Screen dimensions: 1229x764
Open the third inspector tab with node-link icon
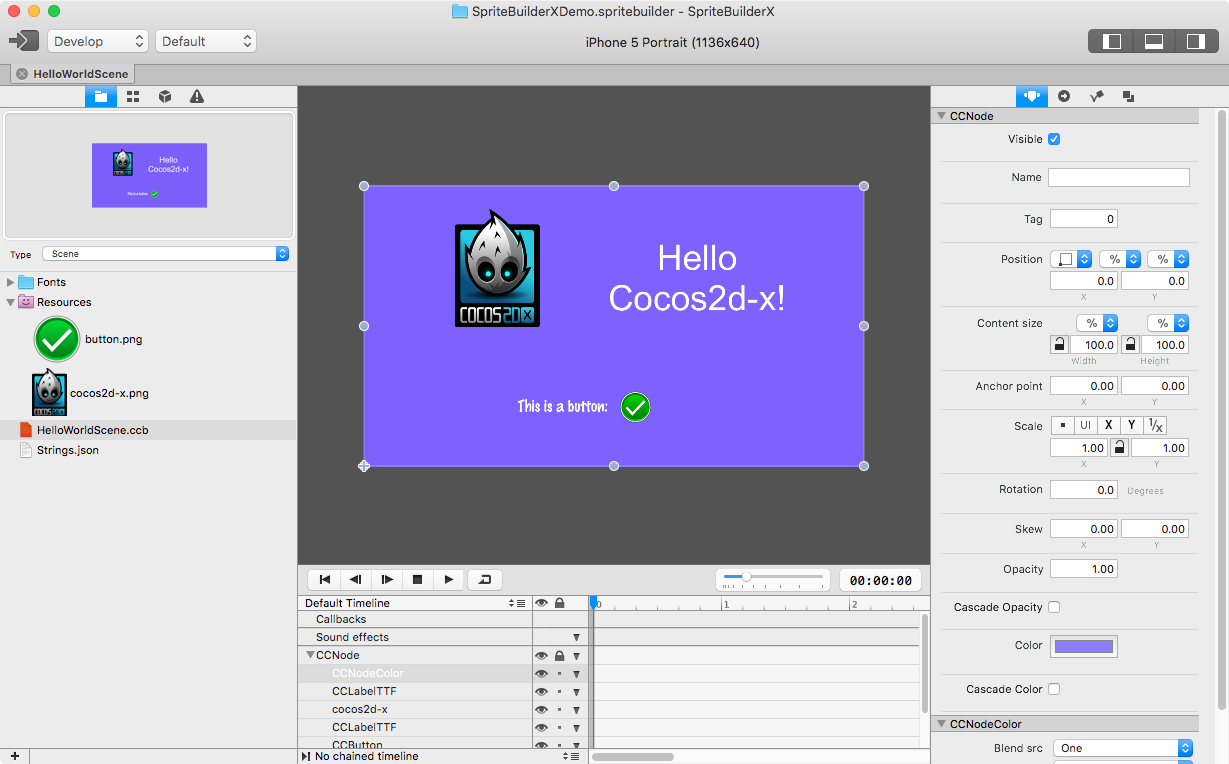(1096, 96)
